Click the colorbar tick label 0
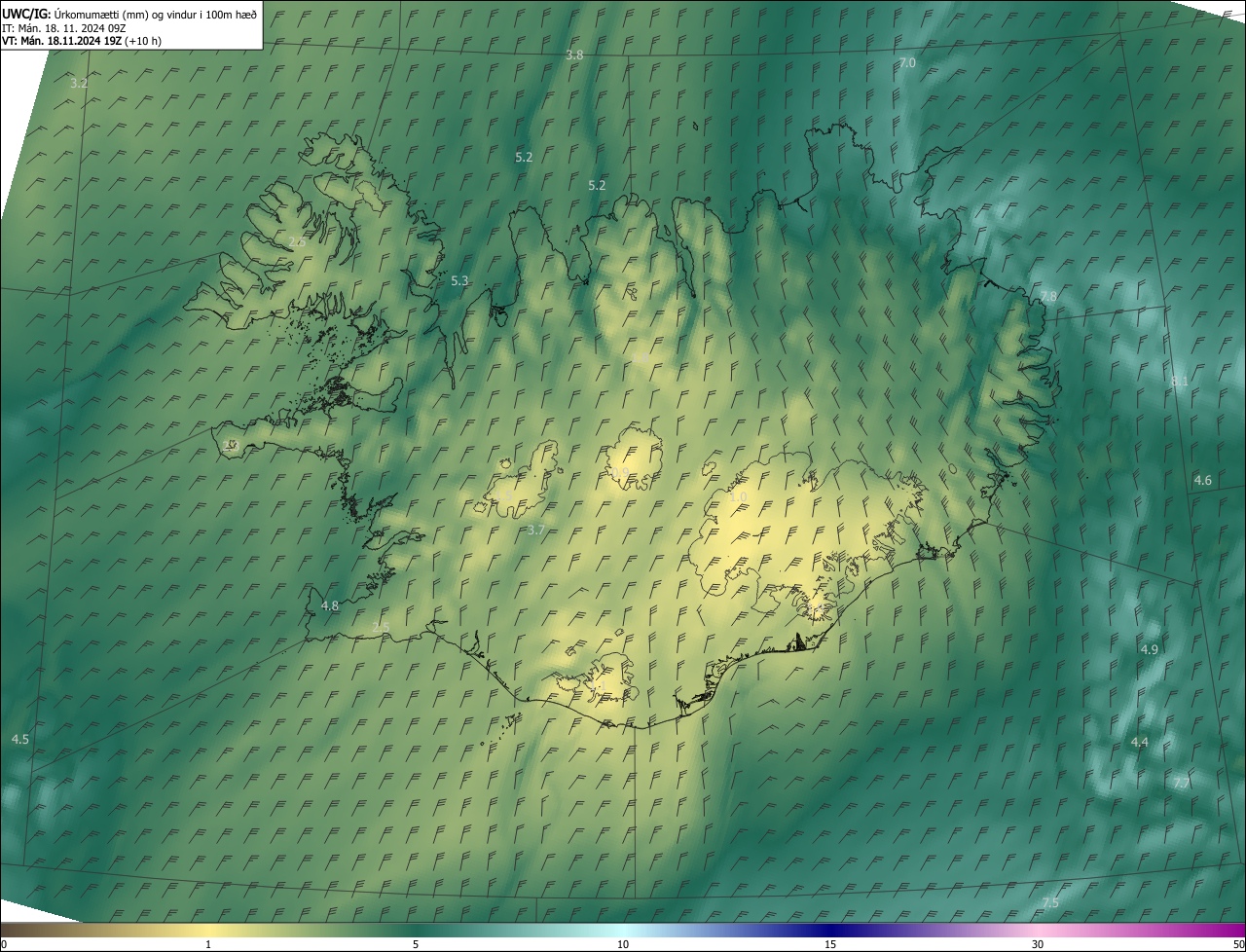The width and height of the screenshot is (1246, 952). (4, 944)
